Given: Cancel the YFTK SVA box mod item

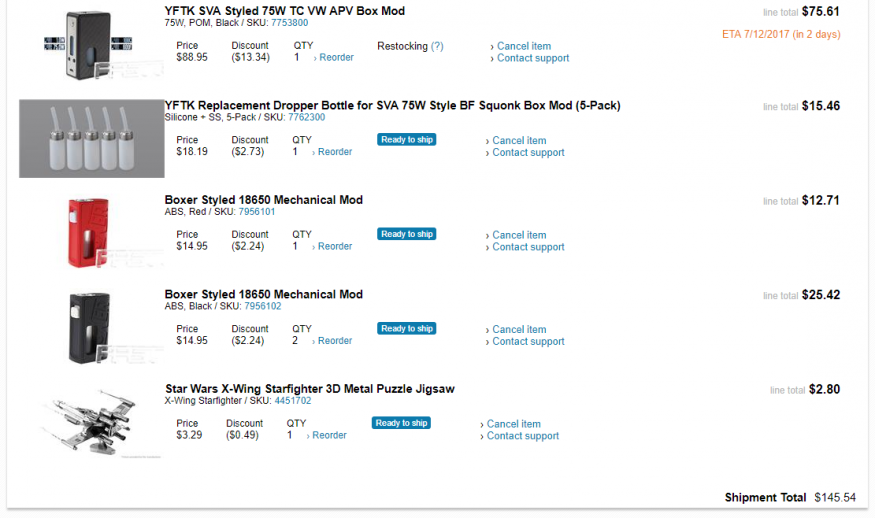Looking at the screenshot, I should point(524,46).
